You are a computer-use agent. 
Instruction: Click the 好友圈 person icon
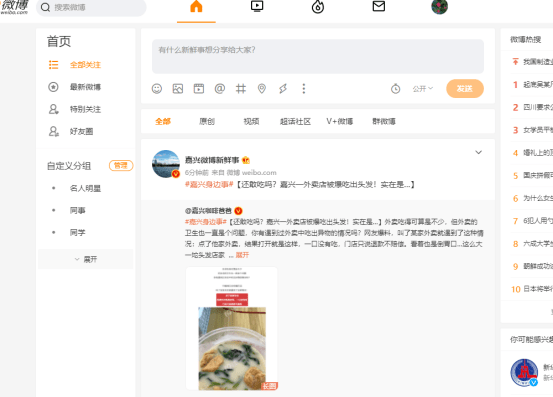point(53,132)
